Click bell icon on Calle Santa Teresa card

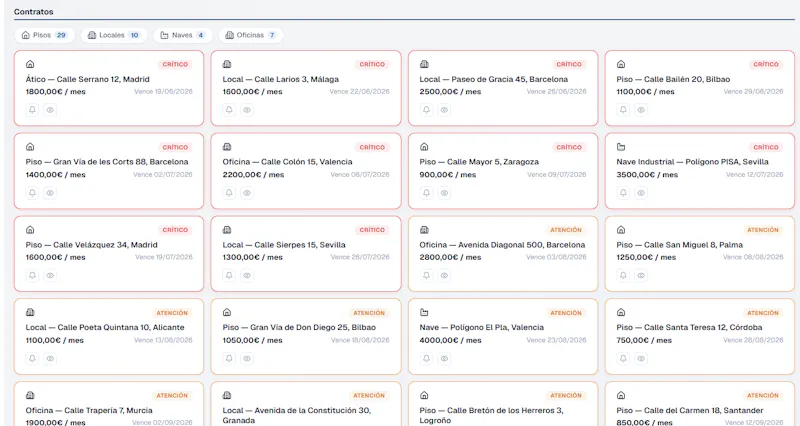[x=623, y=359]
